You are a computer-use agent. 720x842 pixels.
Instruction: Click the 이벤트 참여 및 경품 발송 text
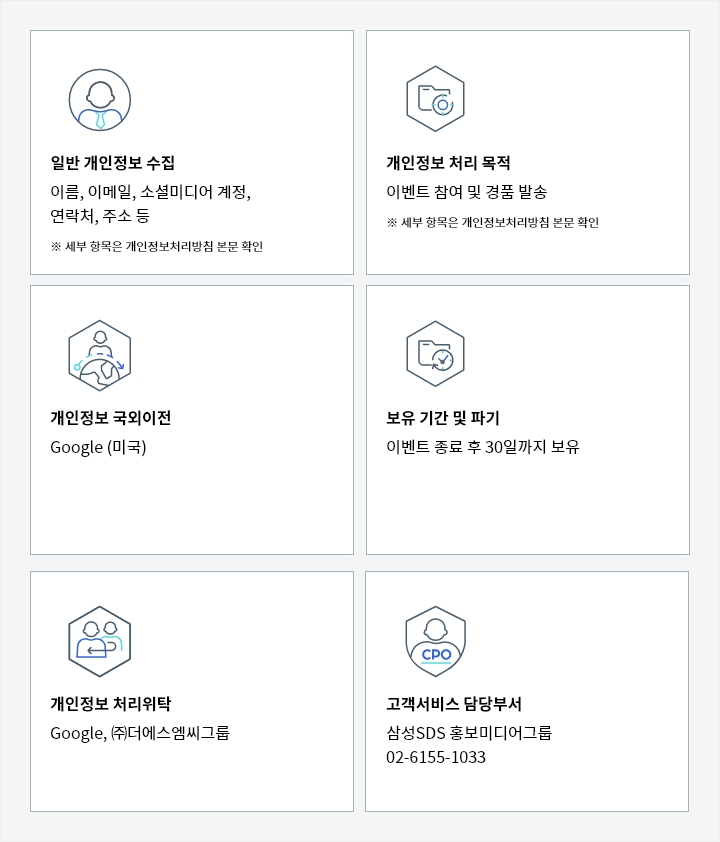pyautogui.click(x=466, y=192)
